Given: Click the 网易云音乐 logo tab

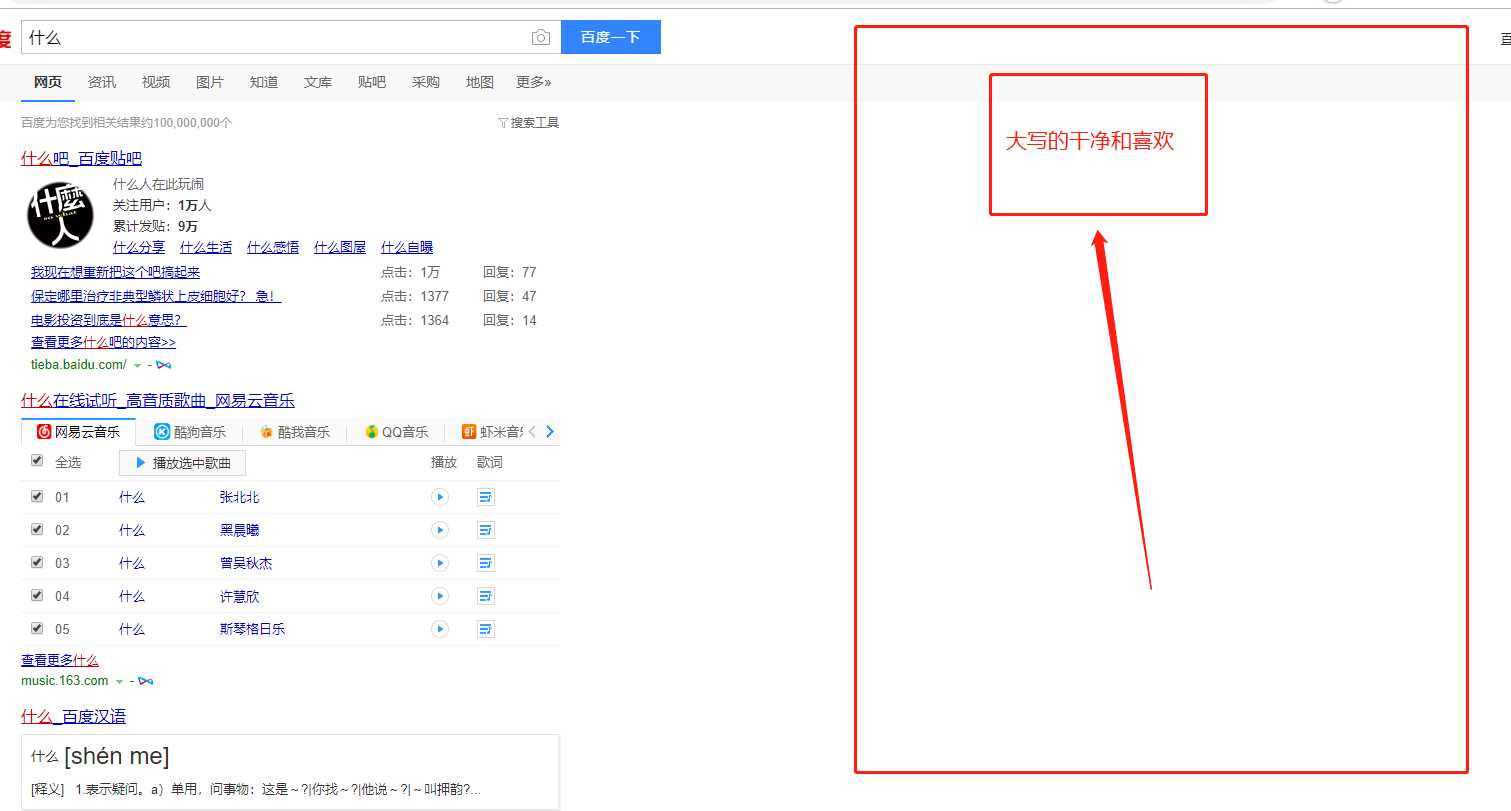Looking at the screenshot, I should click(x=78, y=432).
